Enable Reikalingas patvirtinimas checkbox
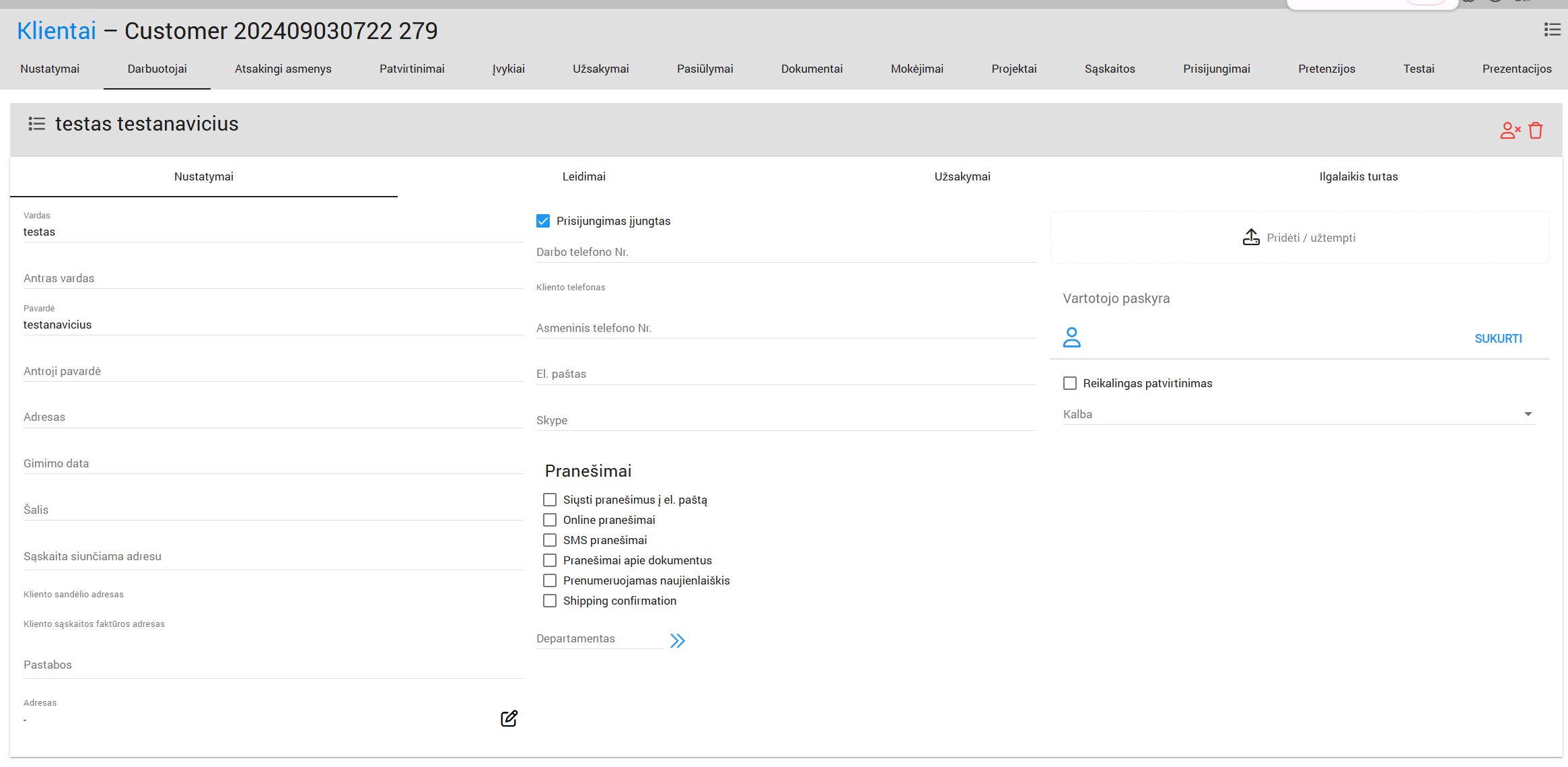The image size is (1568, 767). [1070, 383]
